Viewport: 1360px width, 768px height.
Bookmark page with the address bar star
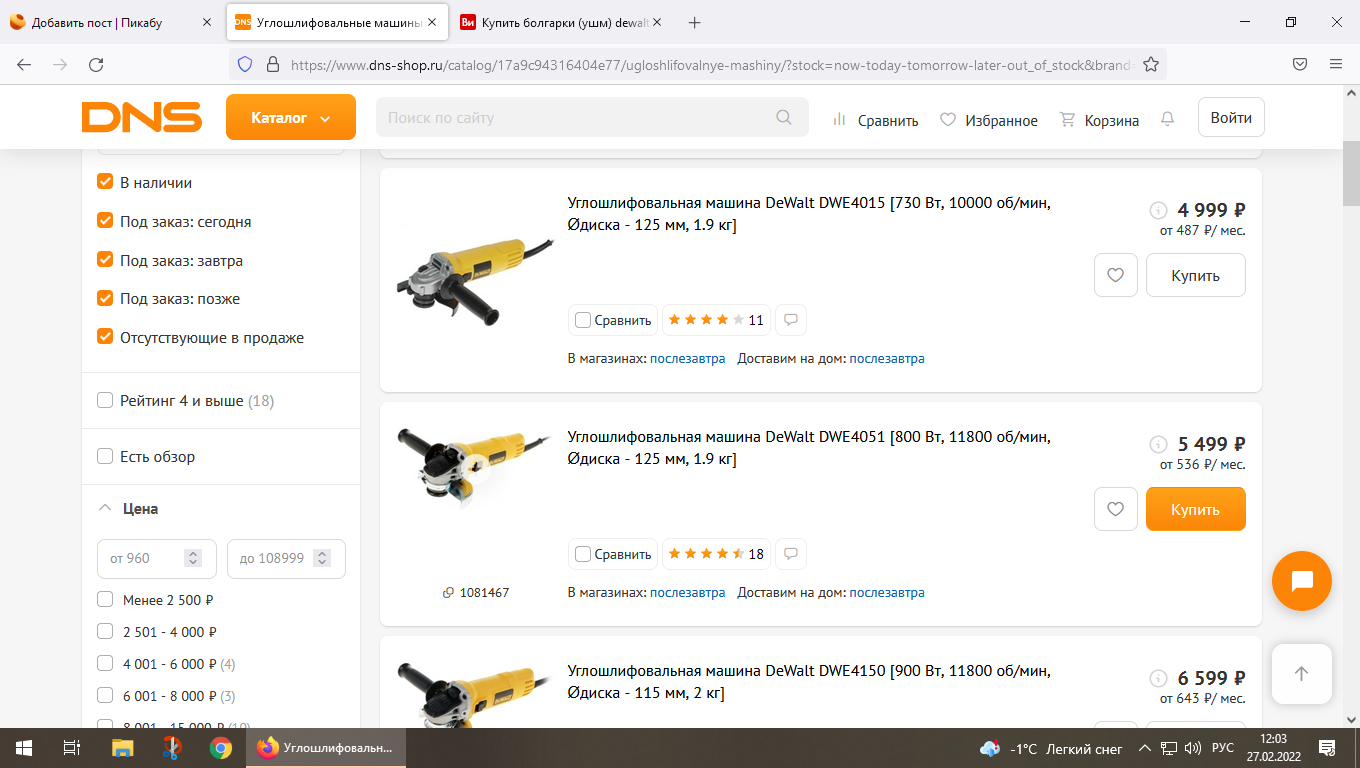(x=1151, y=64)
